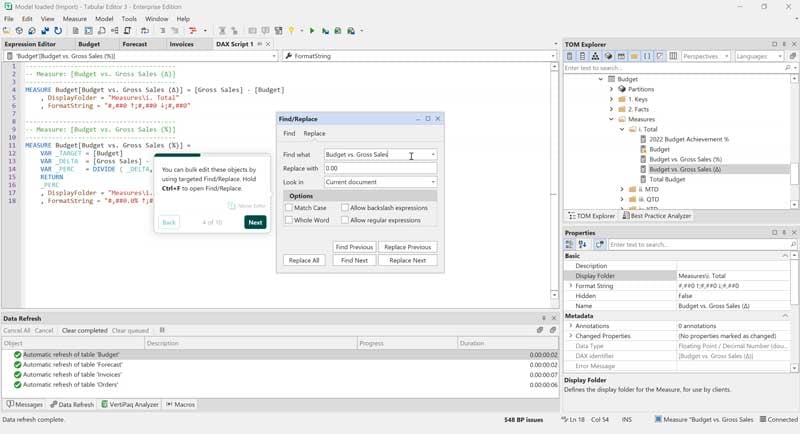Click search magnifier in TOM Explorer search box

click(788, 68)
